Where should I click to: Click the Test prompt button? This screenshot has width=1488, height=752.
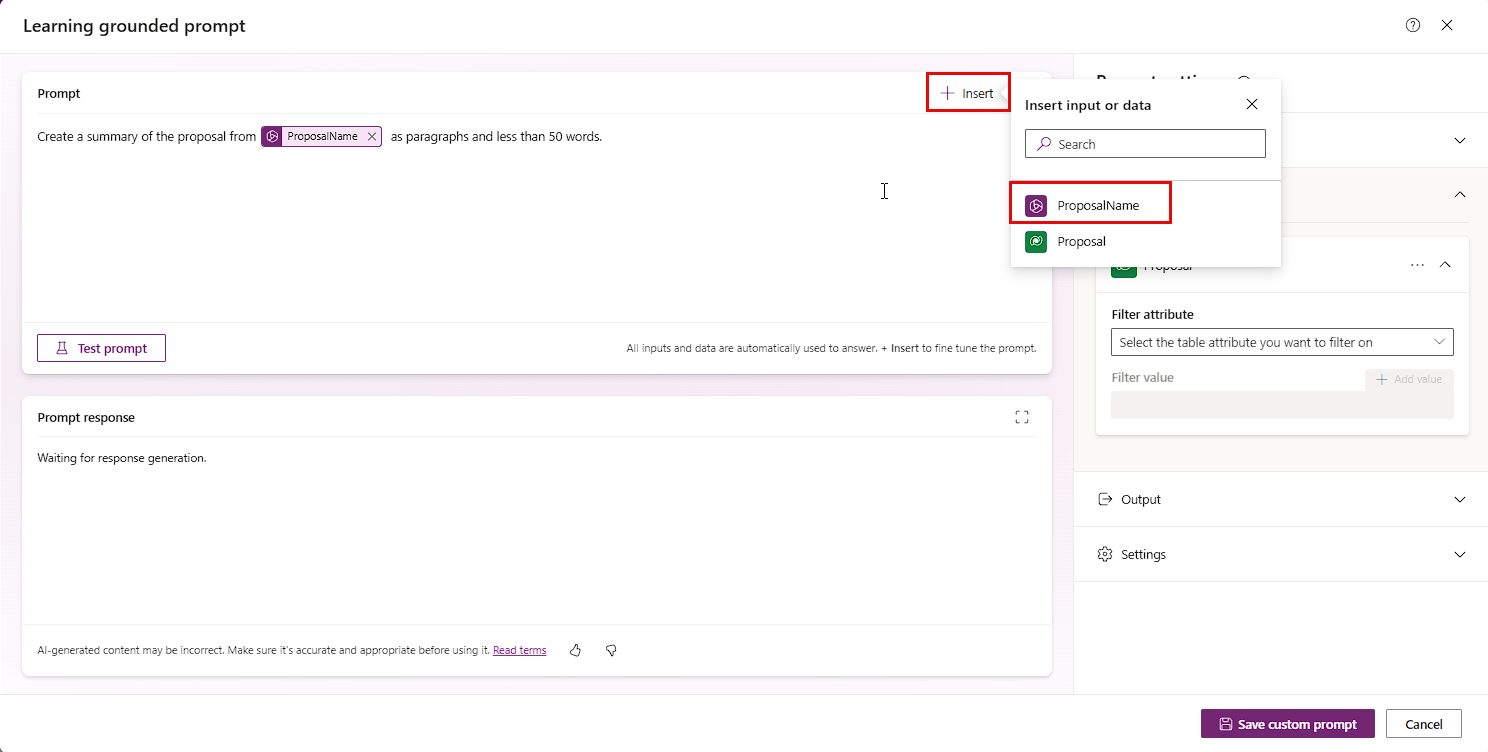pyautogui.click(x=101, y=348)
